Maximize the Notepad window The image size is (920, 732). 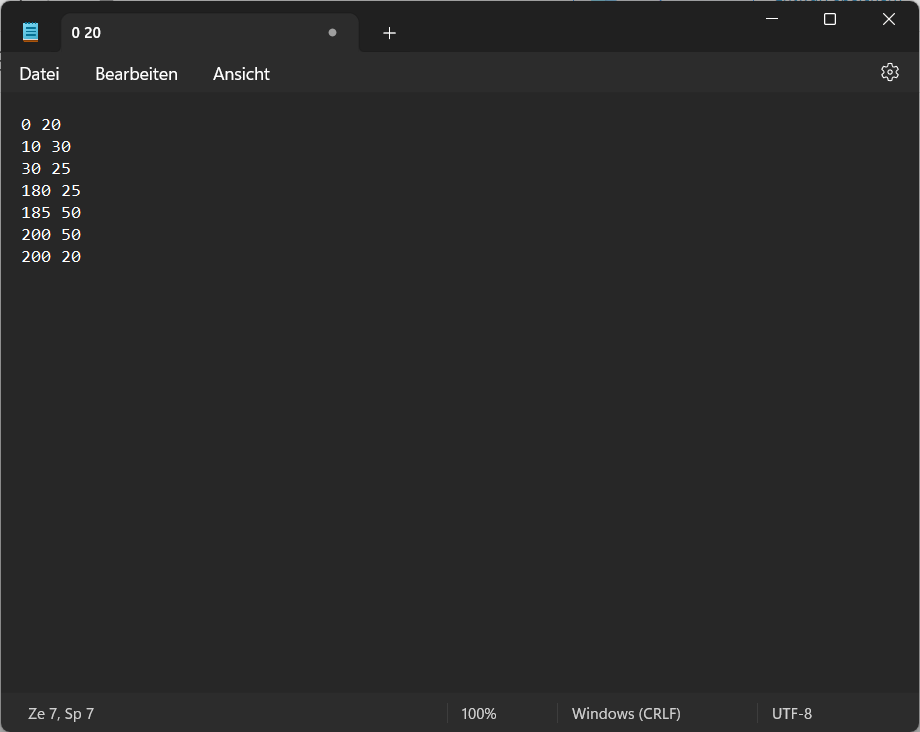pos(830,19)
